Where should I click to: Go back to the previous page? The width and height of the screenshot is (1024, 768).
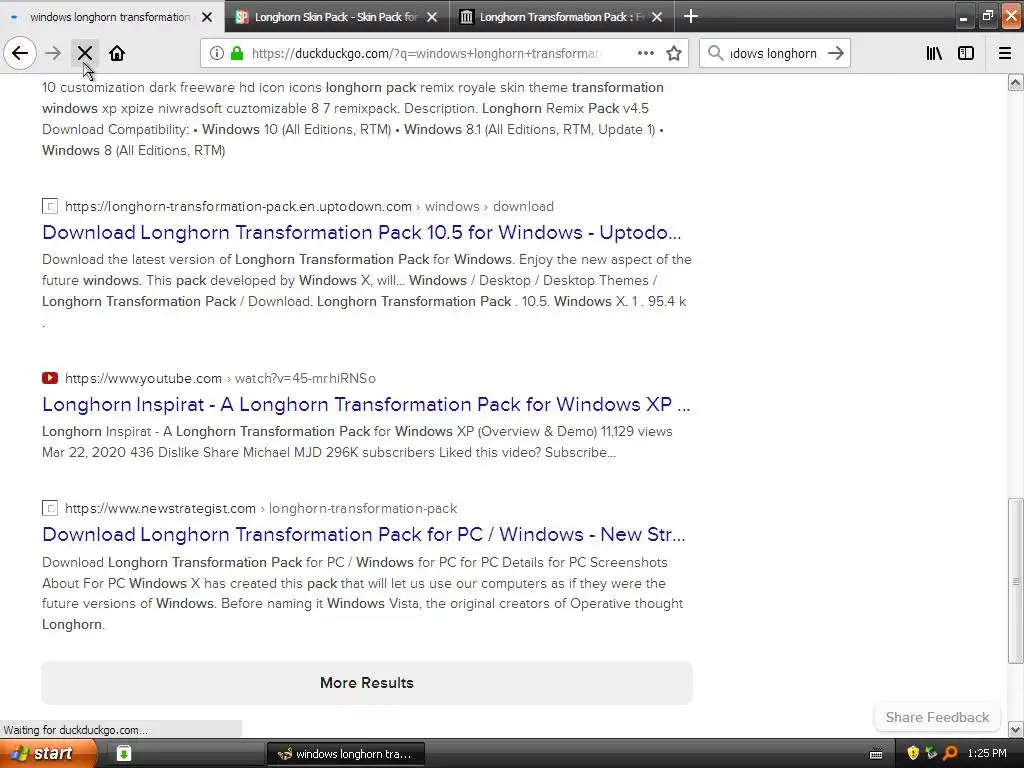coord(20,53)
